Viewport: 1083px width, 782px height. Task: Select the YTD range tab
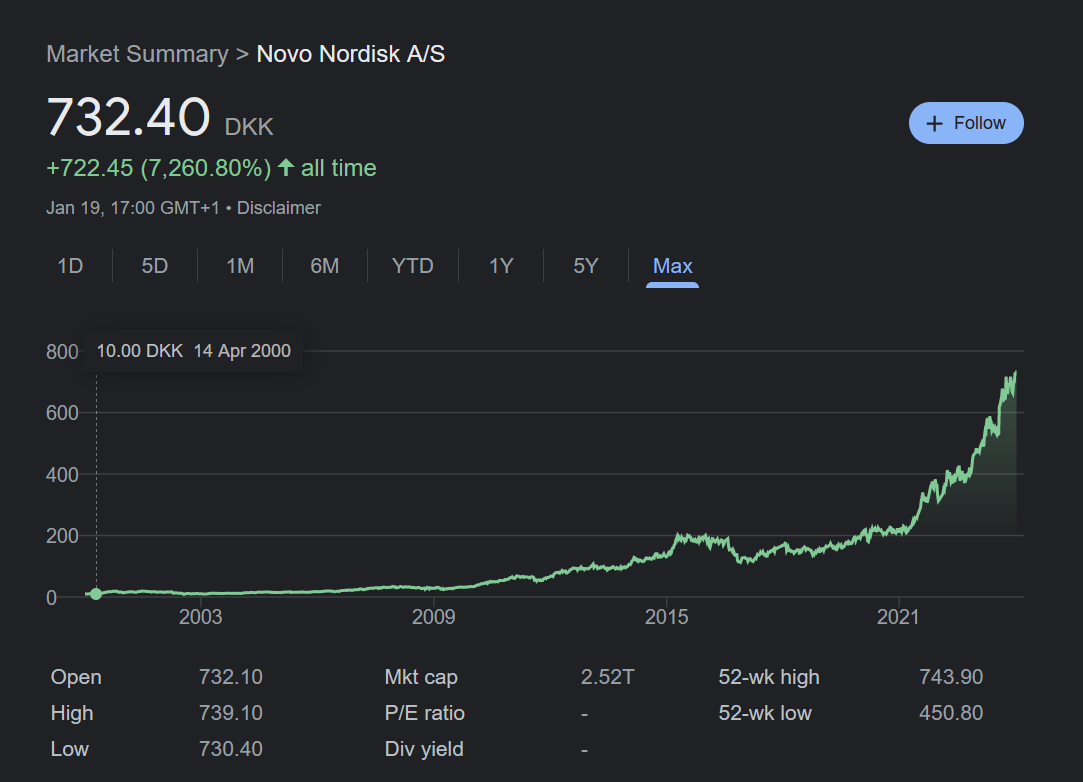[412, 266]
